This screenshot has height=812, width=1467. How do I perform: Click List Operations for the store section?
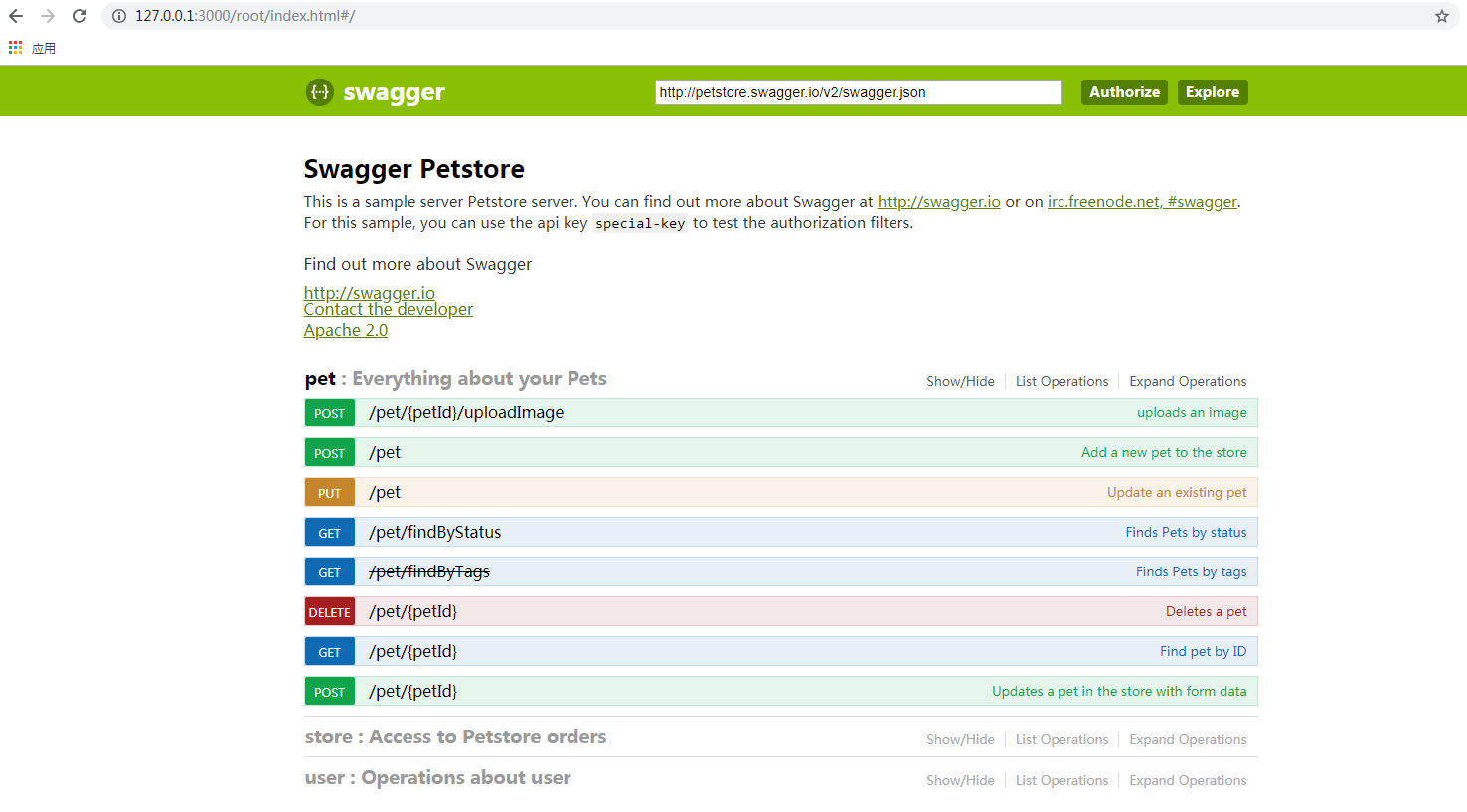[x=1061, y=739]
